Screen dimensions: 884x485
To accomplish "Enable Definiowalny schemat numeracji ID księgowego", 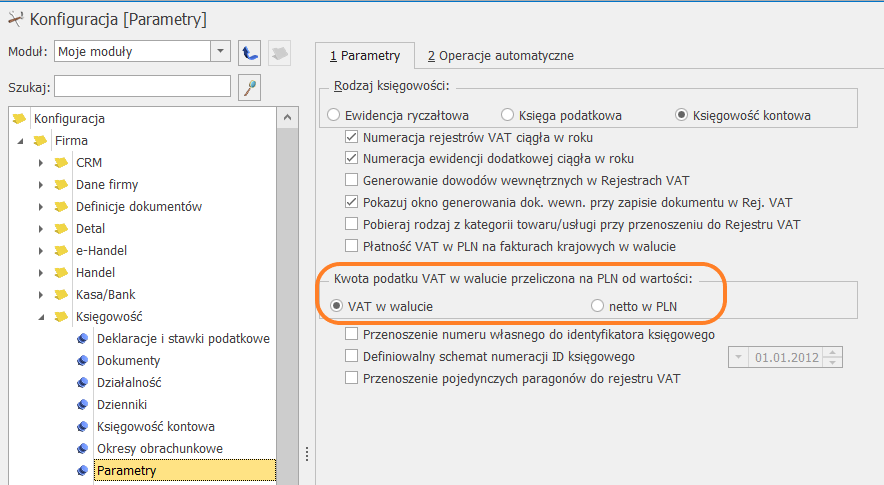I will click(351, 356).
